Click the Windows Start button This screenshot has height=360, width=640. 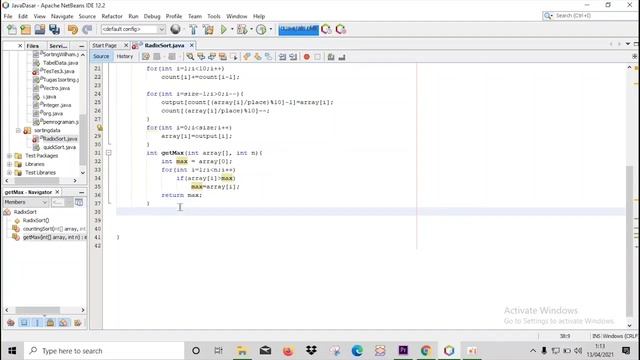tap(12, 351)
